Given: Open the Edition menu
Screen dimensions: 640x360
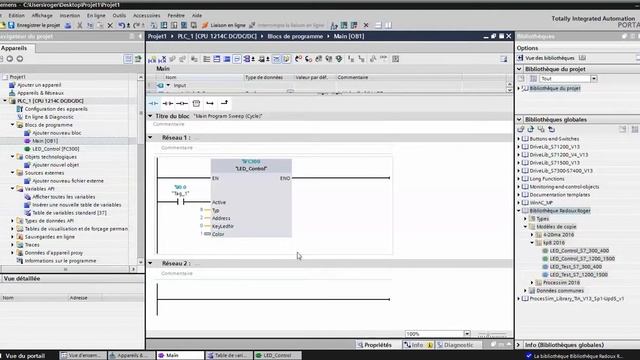Looking at the screenshot, I should click(17, 16).
